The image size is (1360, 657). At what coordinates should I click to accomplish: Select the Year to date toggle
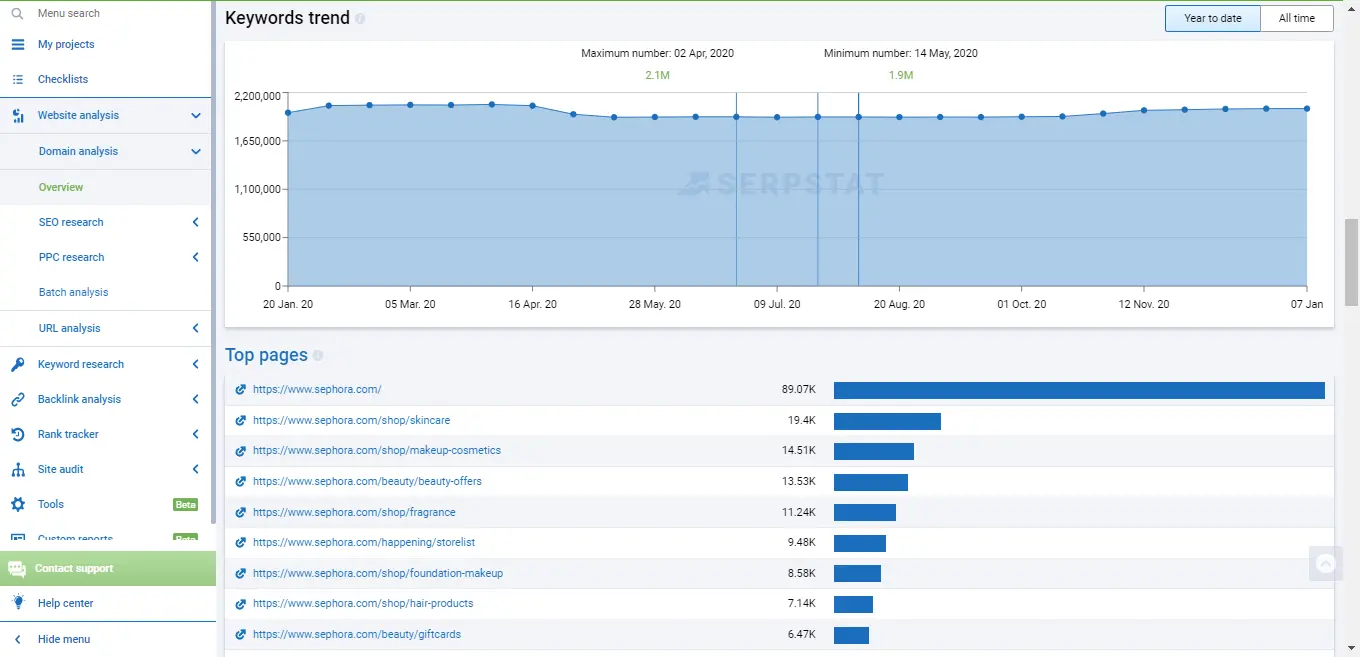tap(1212, 18)
